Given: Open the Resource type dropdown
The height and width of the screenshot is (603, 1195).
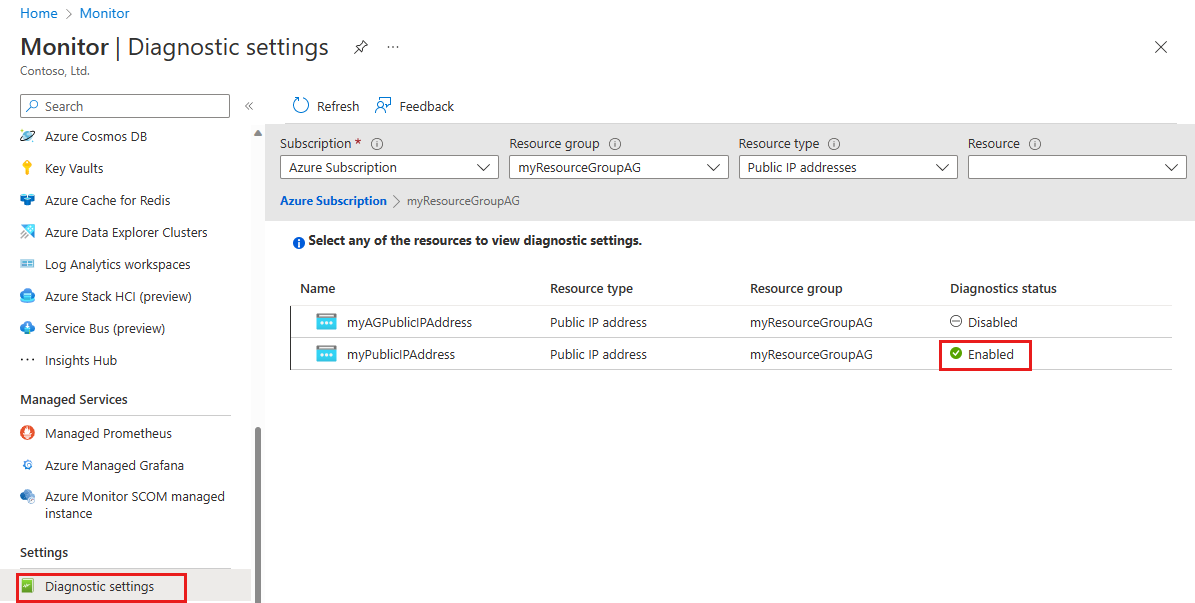Looking at the screenshot, I should 848,168.
